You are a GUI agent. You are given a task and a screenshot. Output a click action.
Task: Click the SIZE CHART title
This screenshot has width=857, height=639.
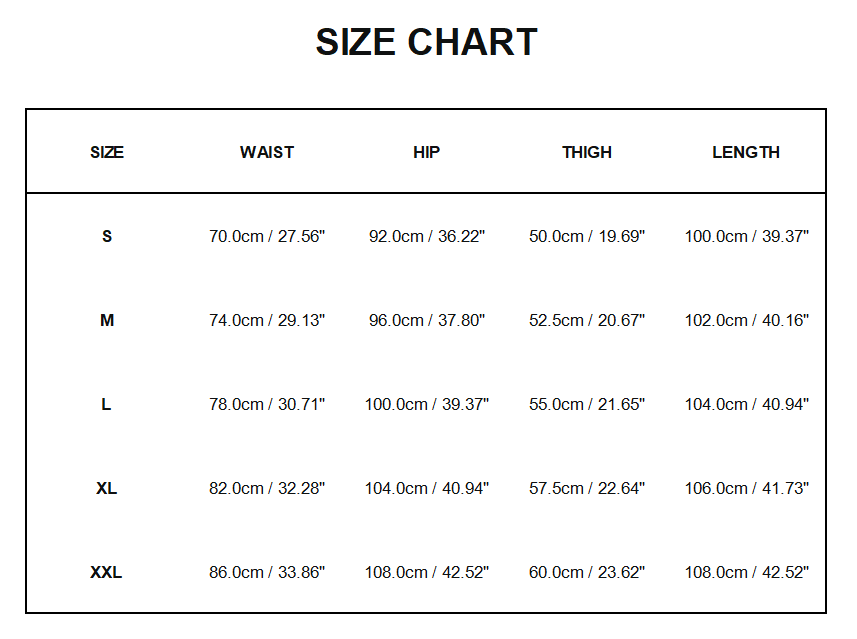(427, 43)
